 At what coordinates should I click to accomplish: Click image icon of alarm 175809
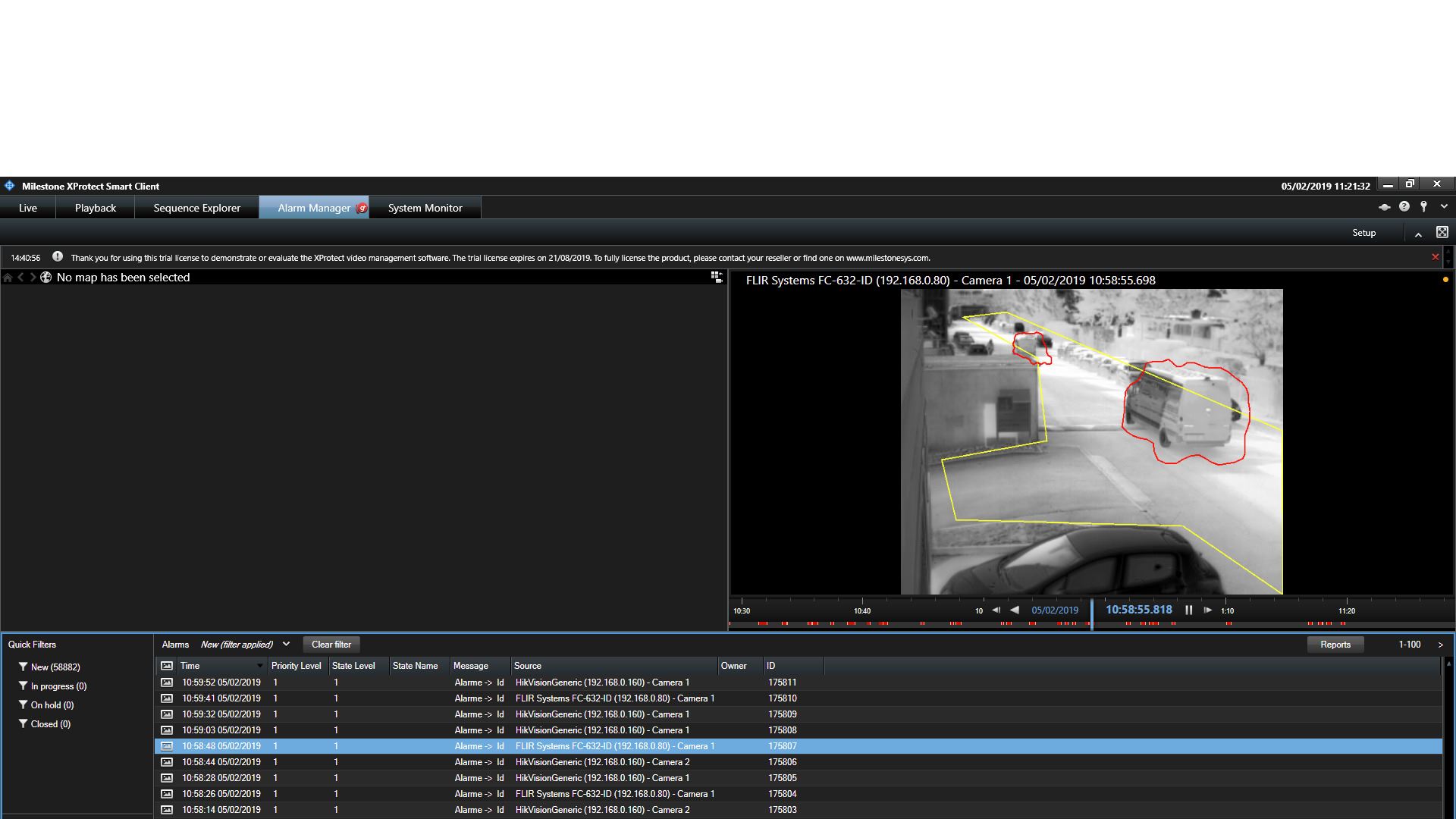click(x=167, y=714)
